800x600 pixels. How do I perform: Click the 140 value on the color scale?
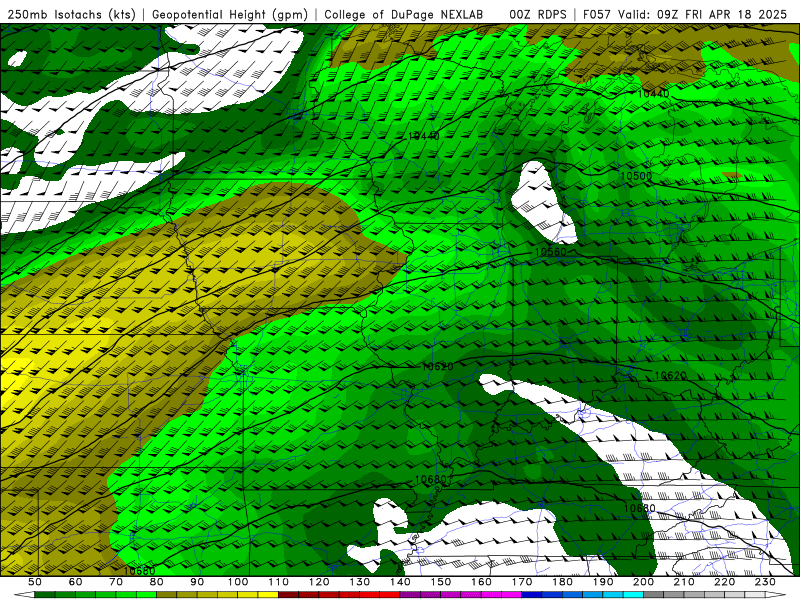click(x=400, y=582)
